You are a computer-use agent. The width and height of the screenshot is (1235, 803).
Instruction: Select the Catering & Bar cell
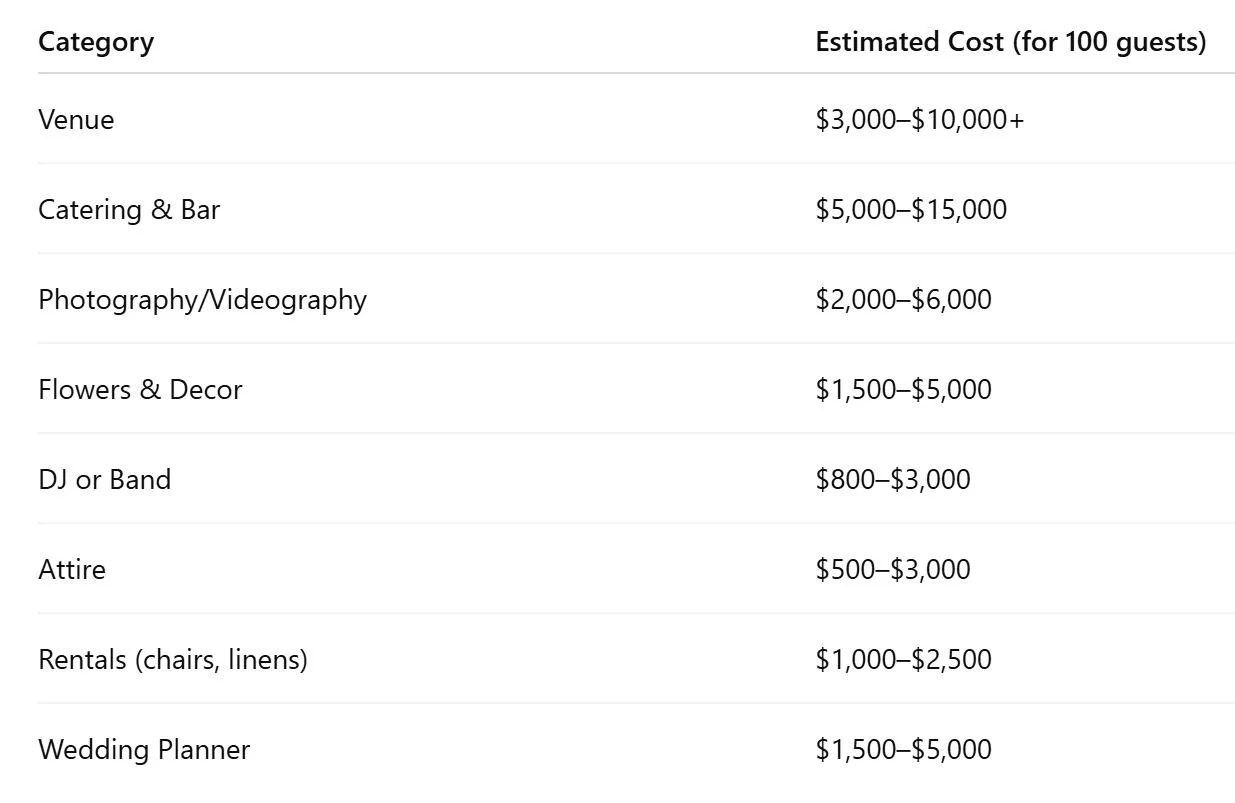pyautogui.click(x=129, y=210)
